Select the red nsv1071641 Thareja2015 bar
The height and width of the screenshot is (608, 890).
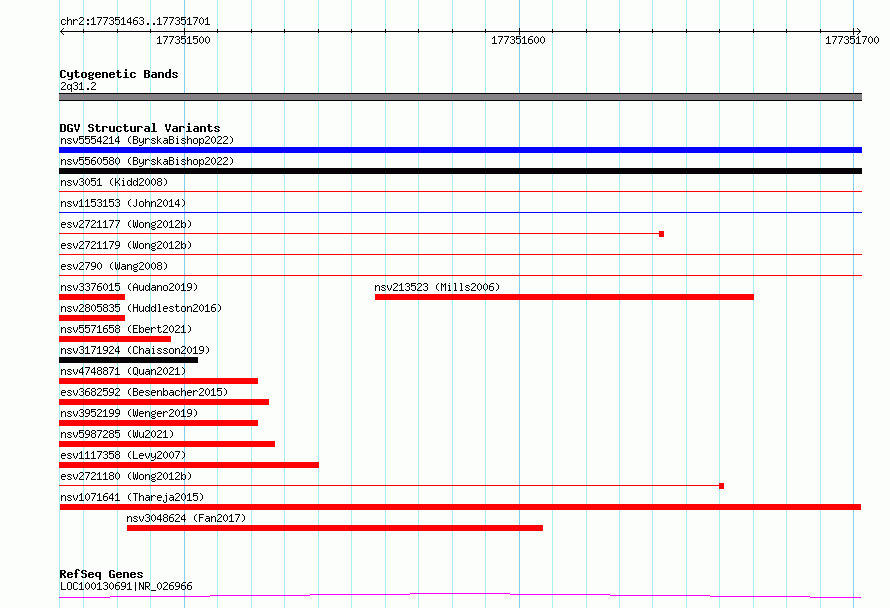(x=460, y=507)
